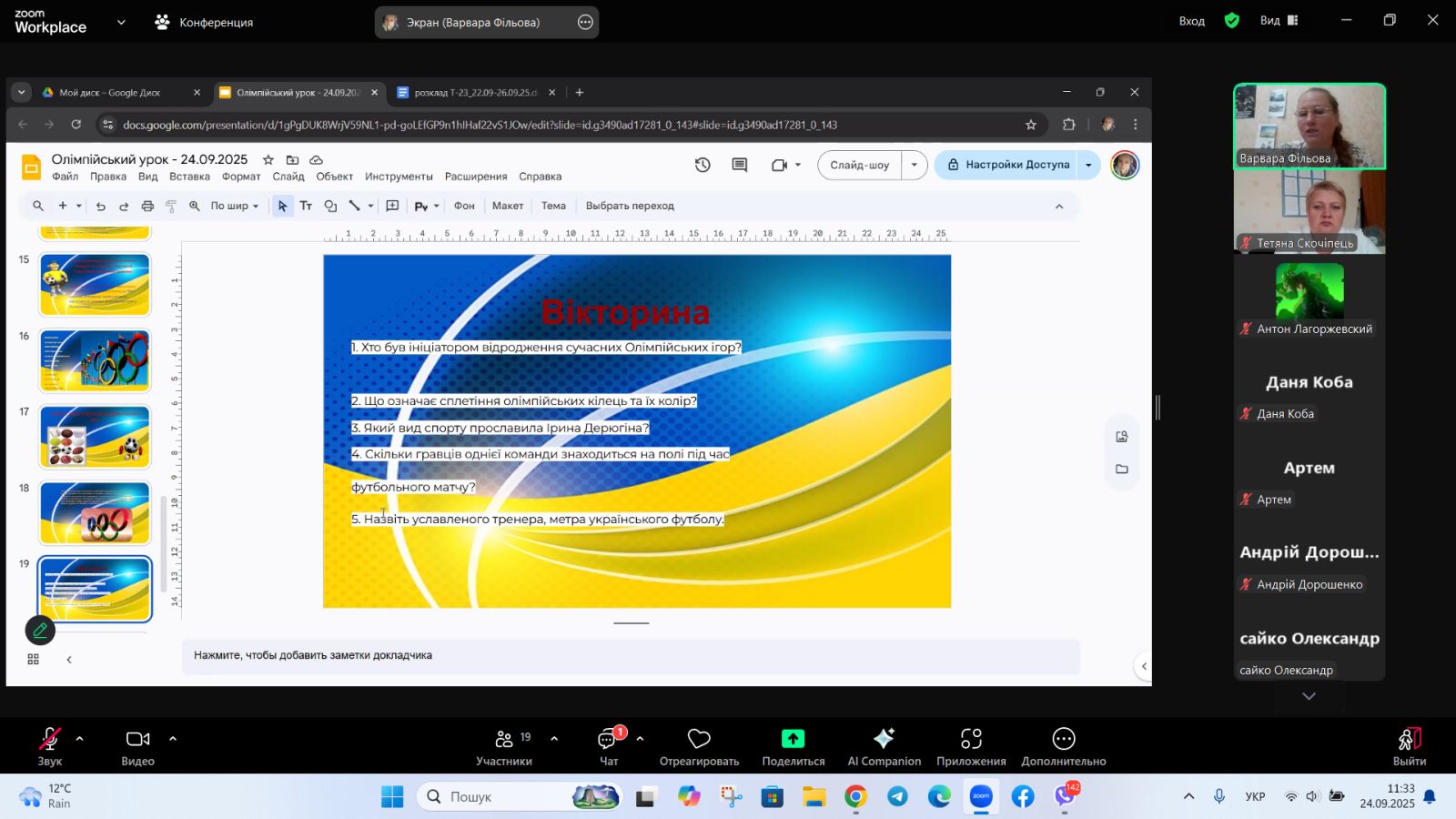Image resolution: width=1456 pixels, height=819 pixels.
Task: Select slide 16 thumbnail with Olympic rings
Action: [x=95, y=361]
